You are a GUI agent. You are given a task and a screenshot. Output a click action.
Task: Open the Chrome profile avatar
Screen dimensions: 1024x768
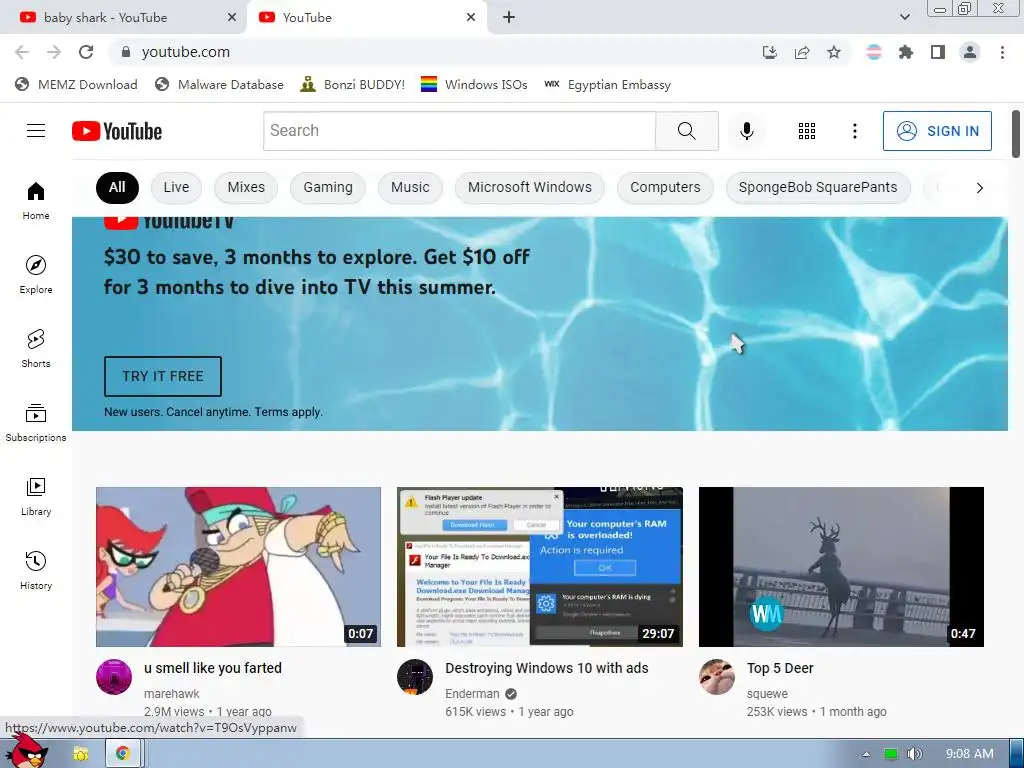pos(970,52)
